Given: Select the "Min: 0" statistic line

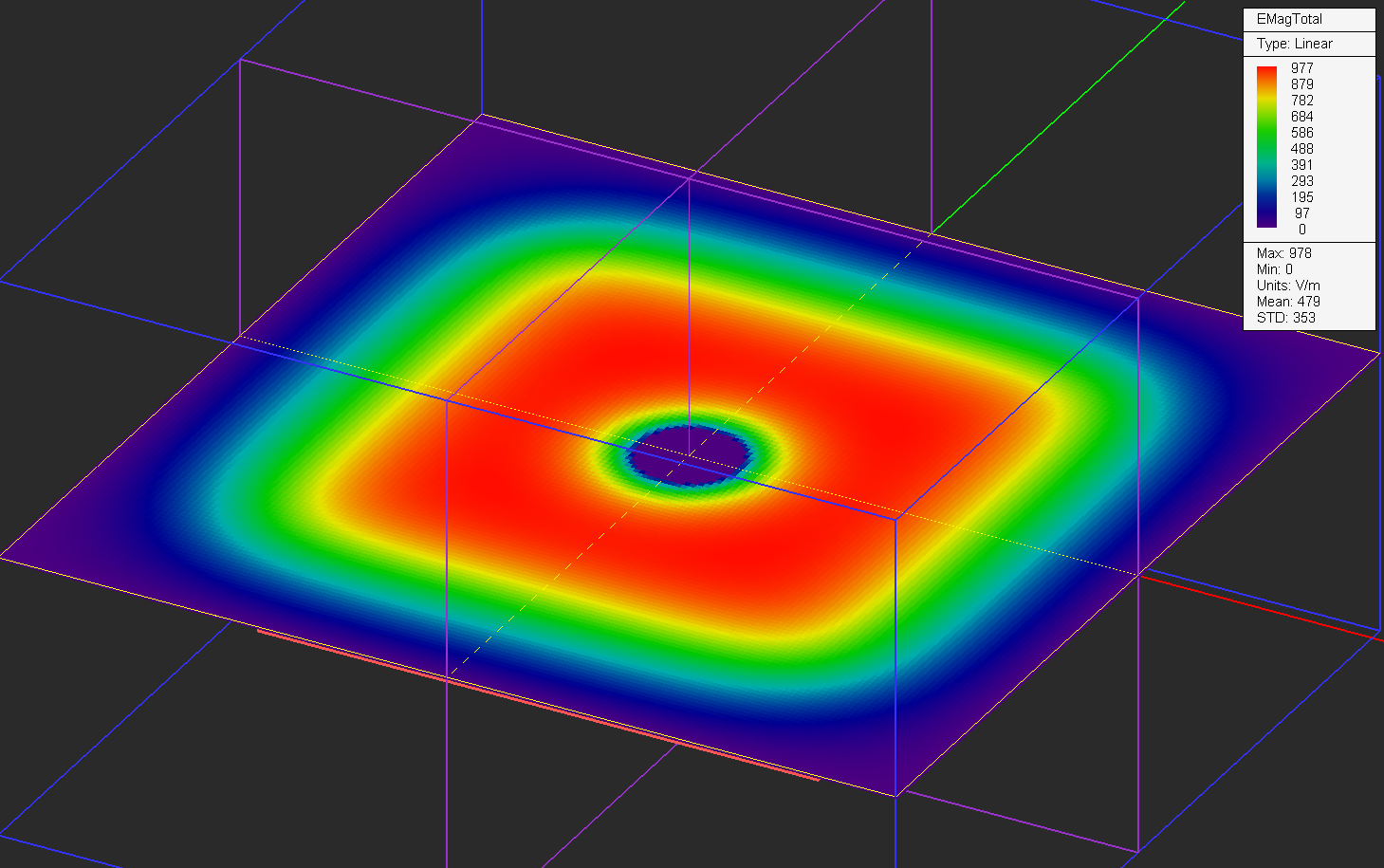Looking at the screenshot, I should pyautogui.click(x=1275, y=269).
